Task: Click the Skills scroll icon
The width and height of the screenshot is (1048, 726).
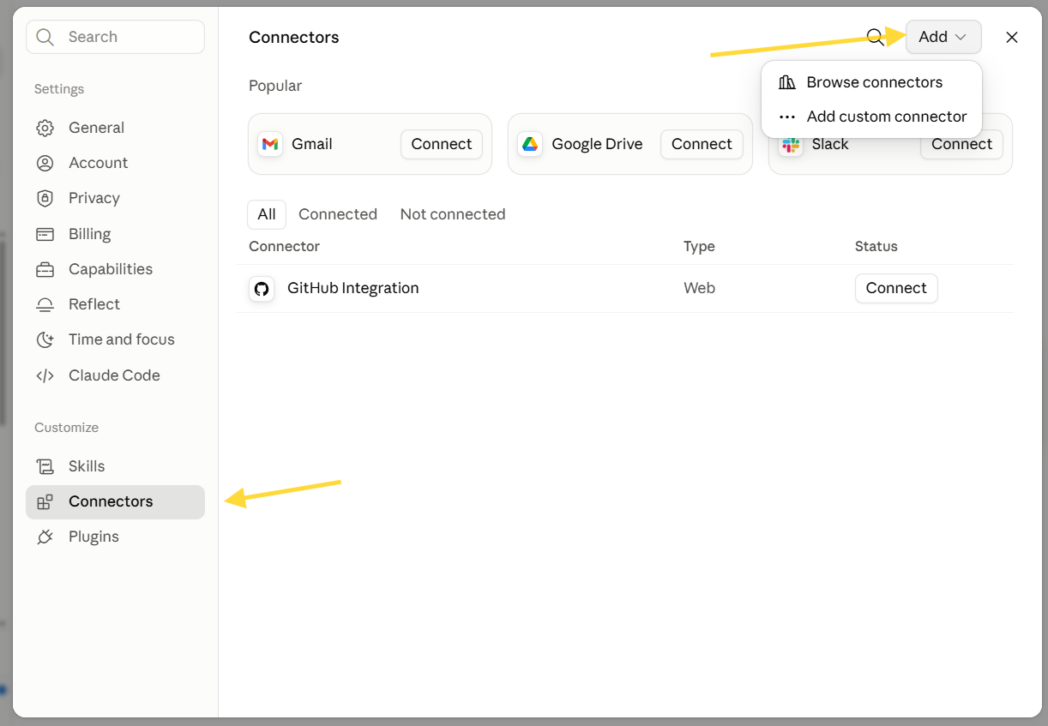Action: point(45,467)
